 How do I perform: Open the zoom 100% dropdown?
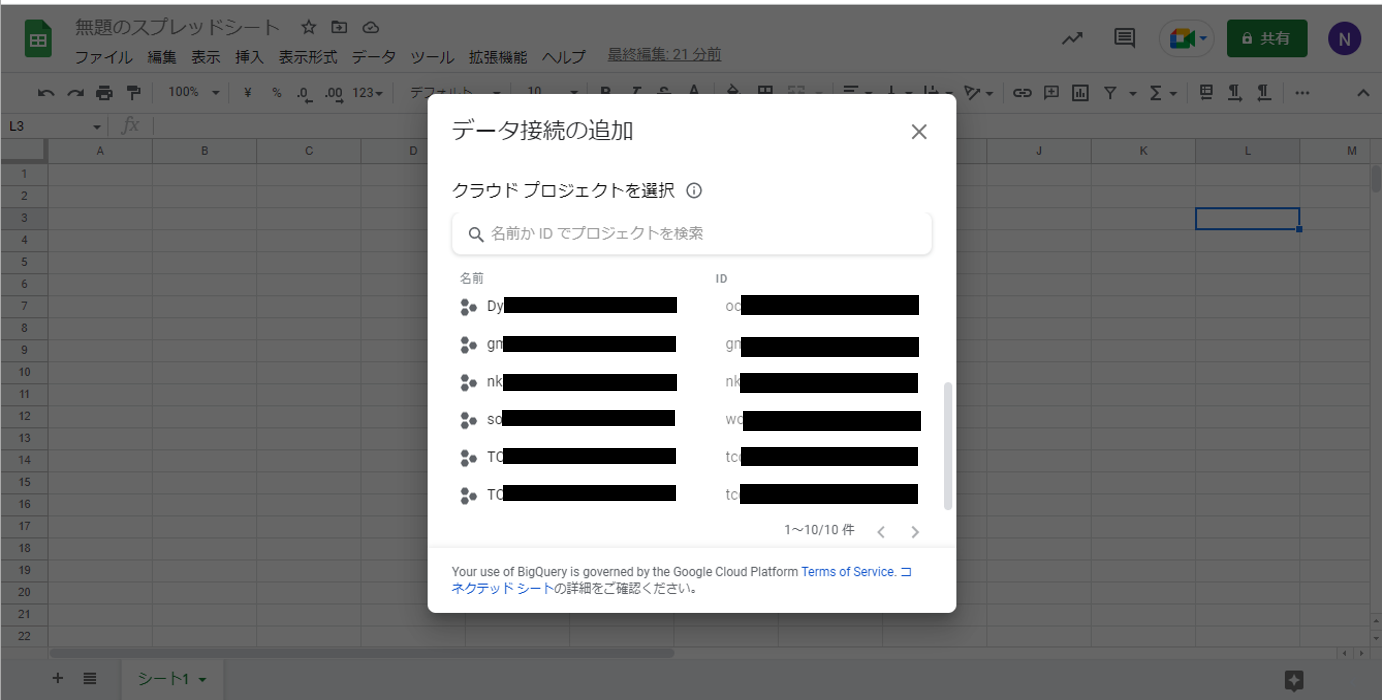click(193, 93)
